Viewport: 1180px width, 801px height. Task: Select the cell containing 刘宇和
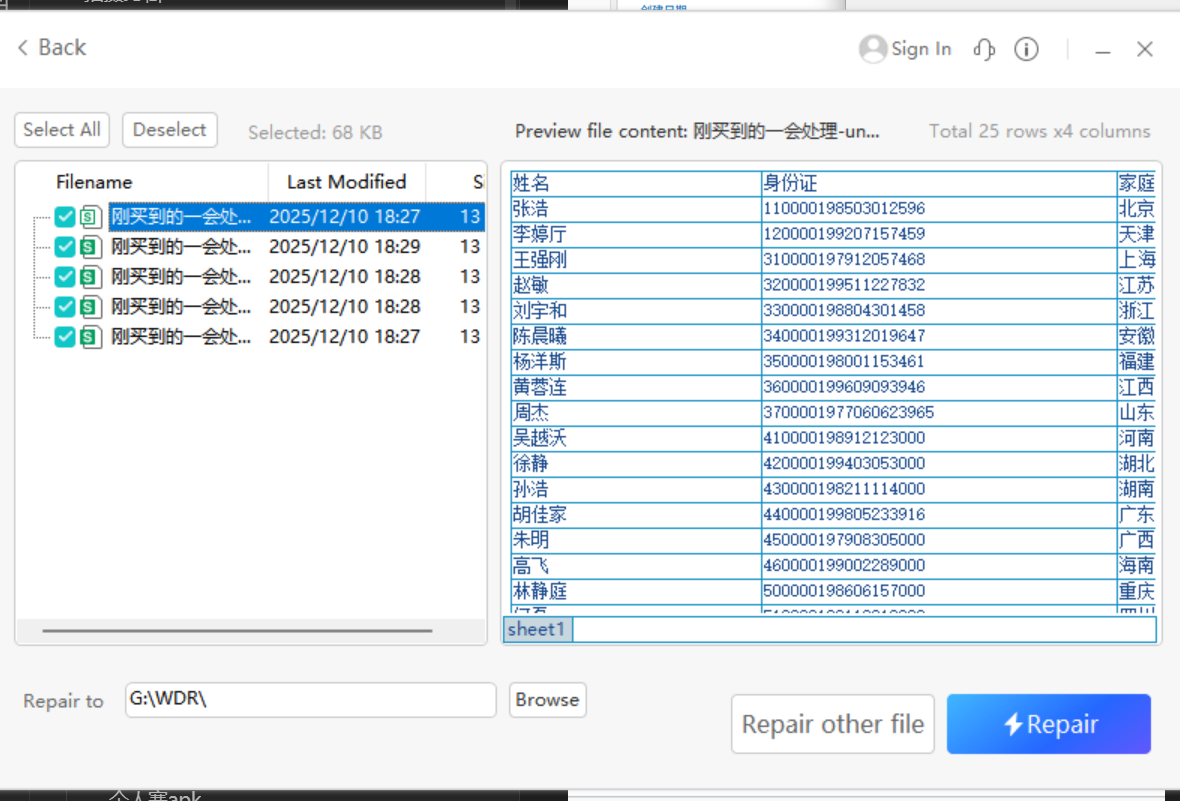click(636, 311)
